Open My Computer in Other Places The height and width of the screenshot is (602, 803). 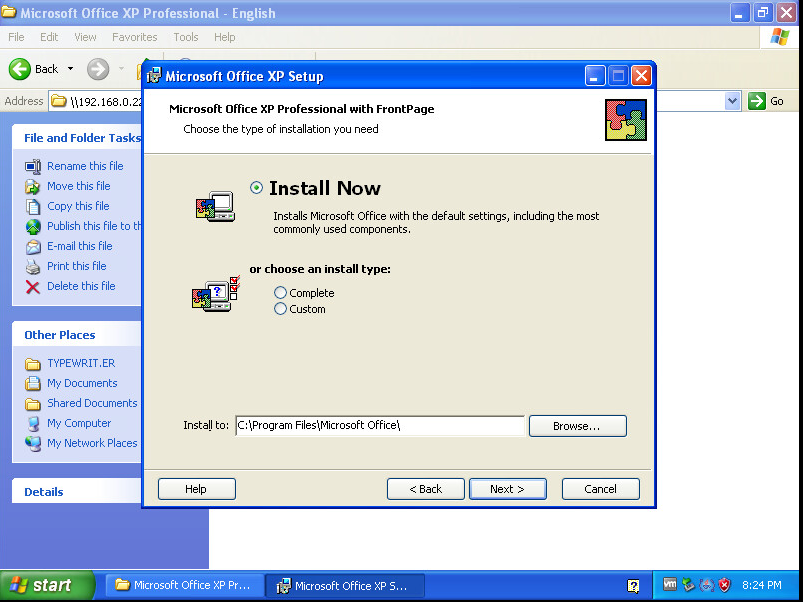tap(79, 423)
